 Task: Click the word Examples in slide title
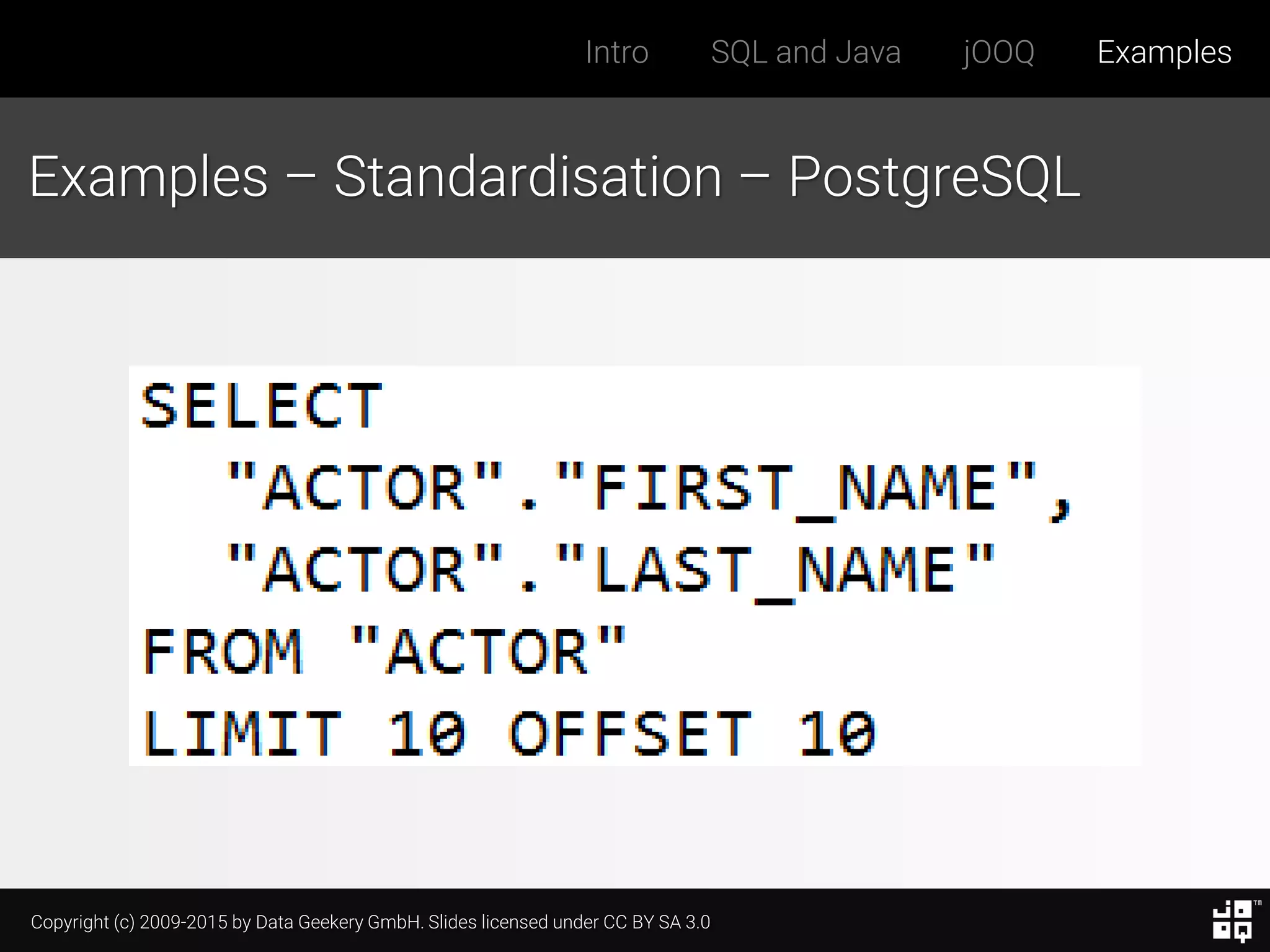[x=149, y=178]
